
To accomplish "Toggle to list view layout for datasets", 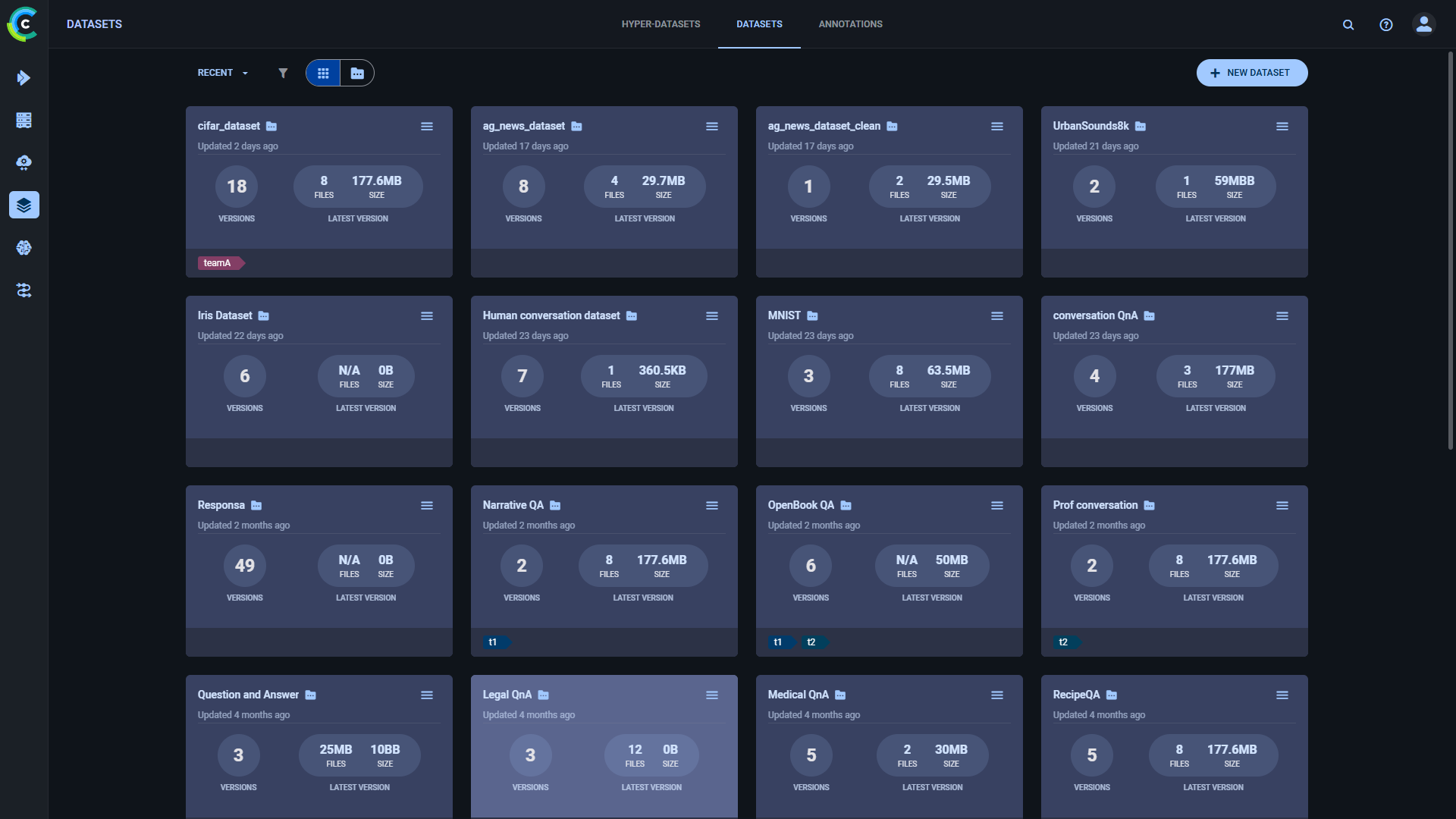I will coord(357,72).
